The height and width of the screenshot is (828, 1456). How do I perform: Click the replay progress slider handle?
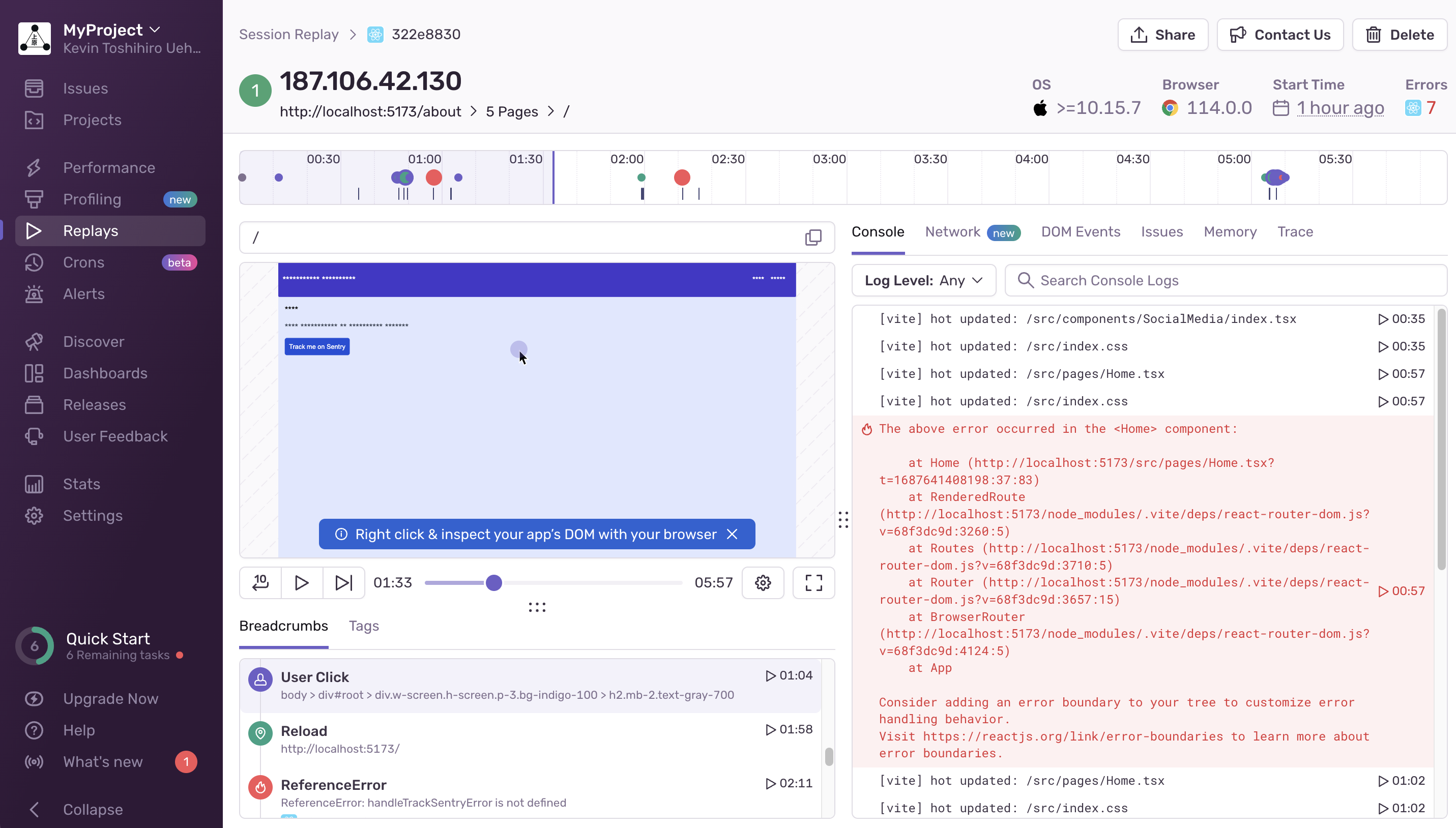click(493, 582)
